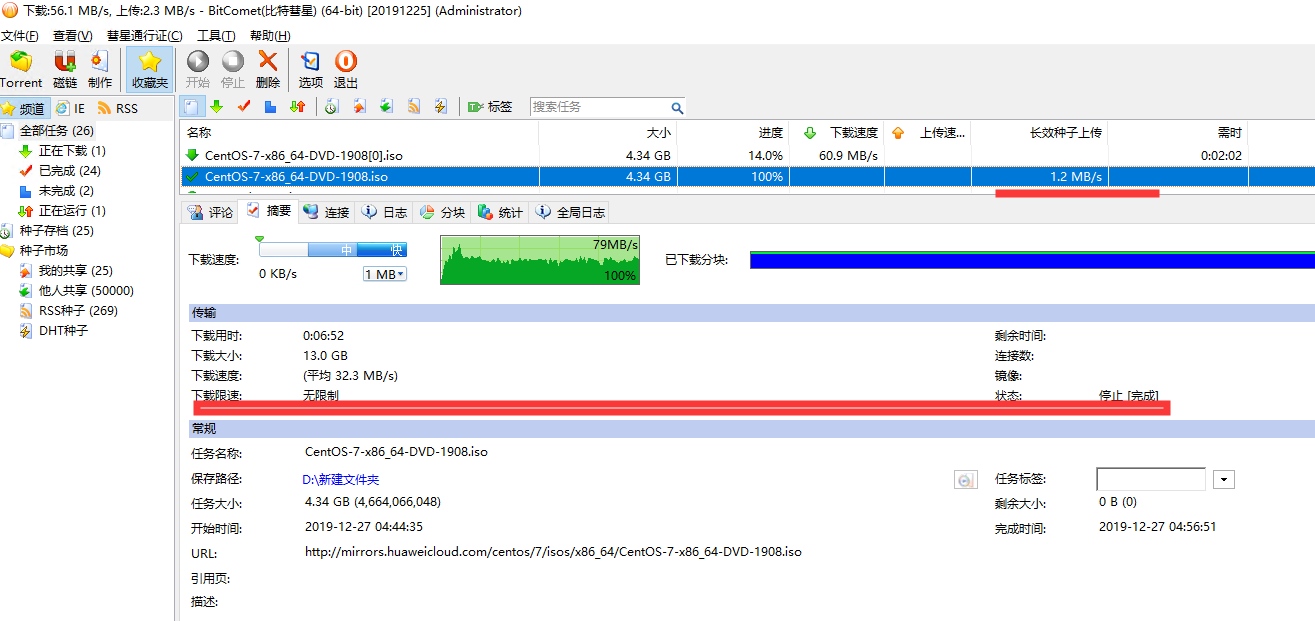This screenshot has width=1315, height=621.
Task: Filter by completed red checkmark icon
Action: (x=243, y=106)
